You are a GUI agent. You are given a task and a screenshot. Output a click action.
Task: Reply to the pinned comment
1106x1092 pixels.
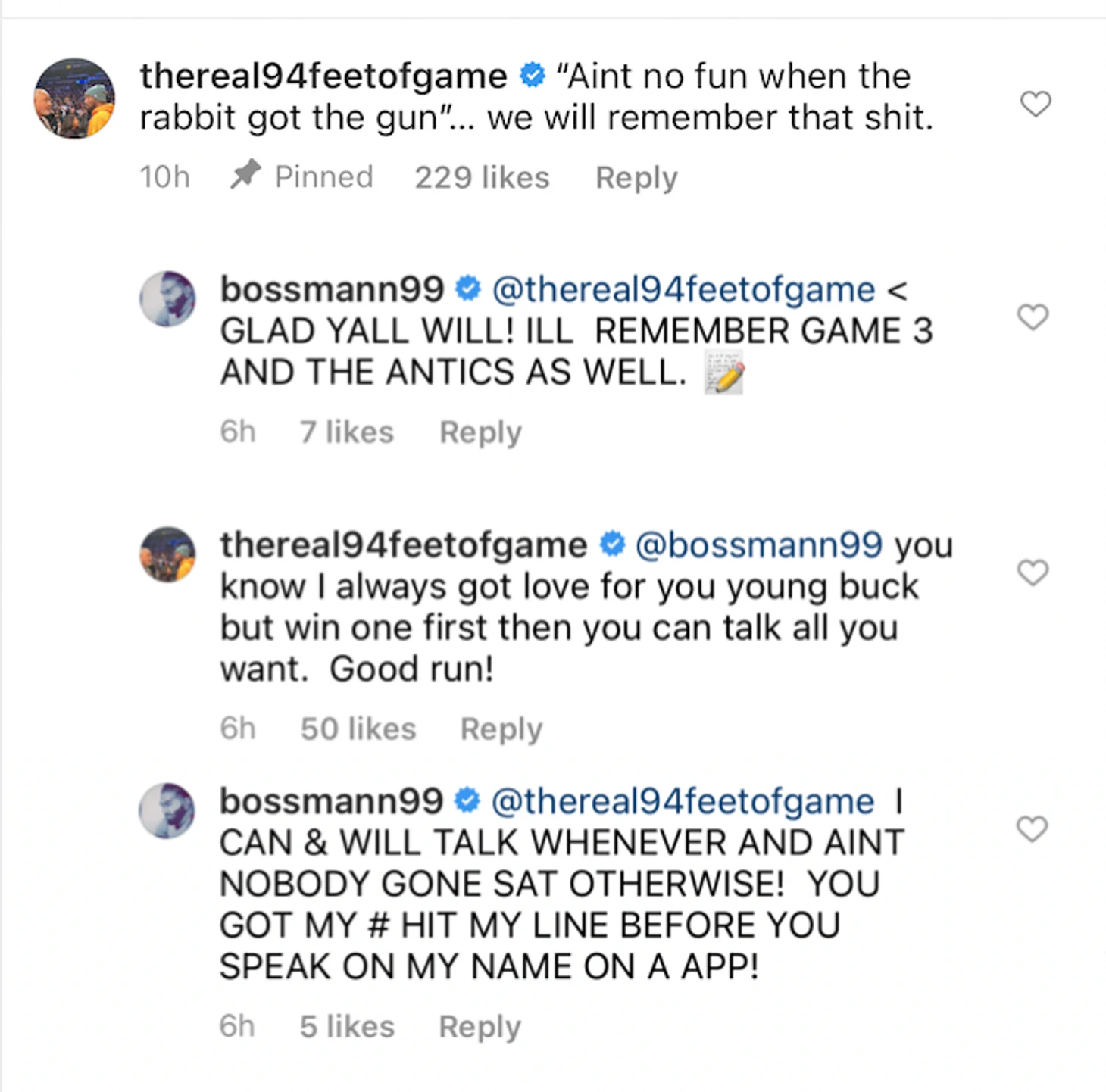[x=636, y=178]
